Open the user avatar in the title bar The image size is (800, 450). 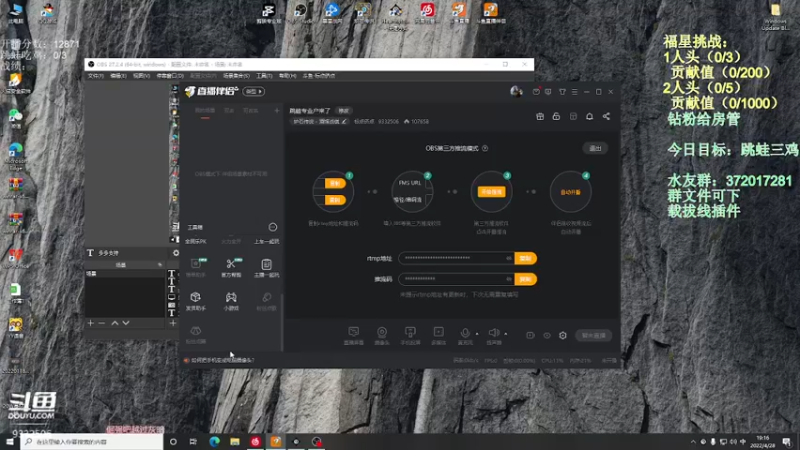pos(516,91)
